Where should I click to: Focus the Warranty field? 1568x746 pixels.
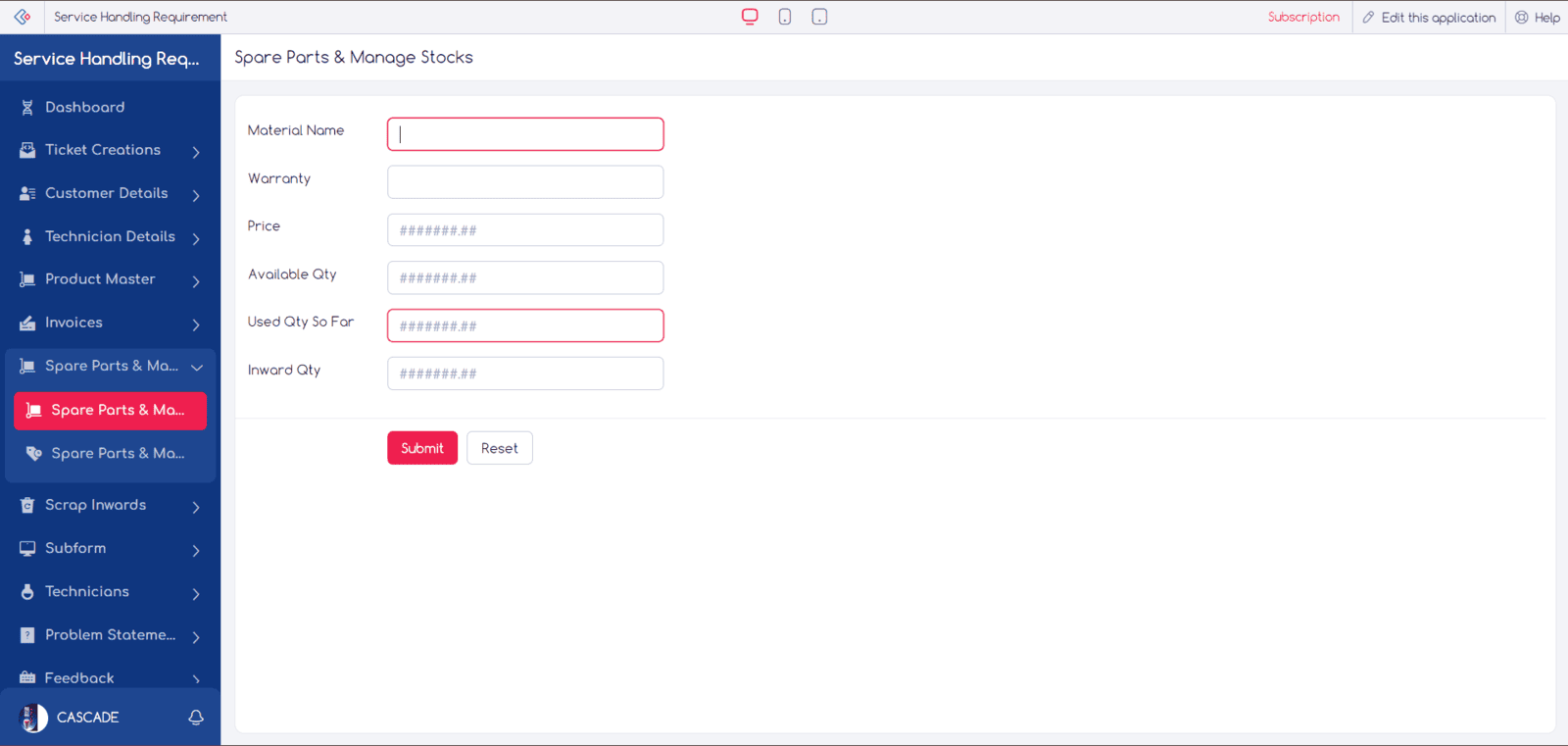[525, 182]
